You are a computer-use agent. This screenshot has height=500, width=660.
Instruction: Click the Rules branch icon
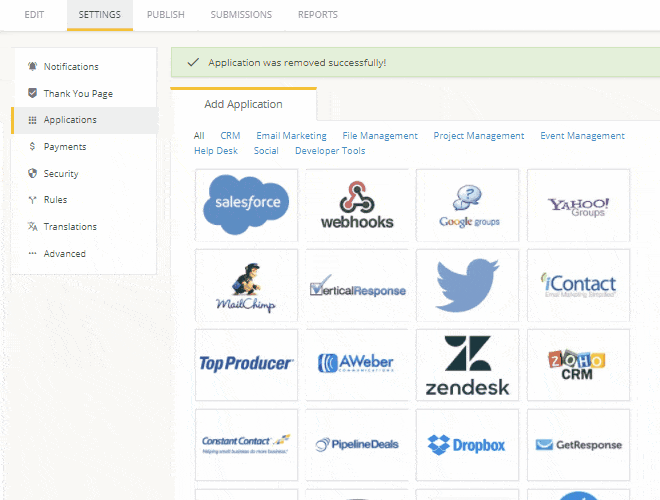coord(32,200)
